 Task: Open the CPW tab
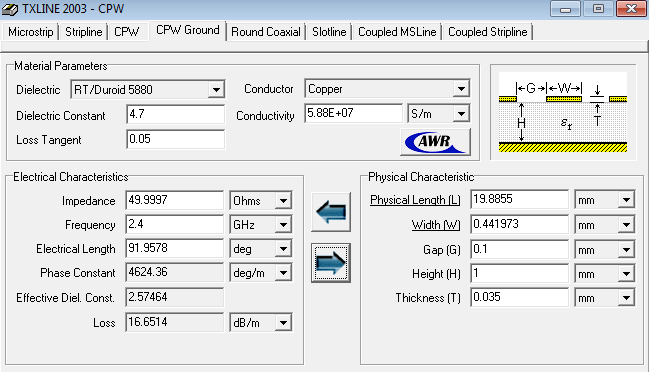click(x=127, y=32)
